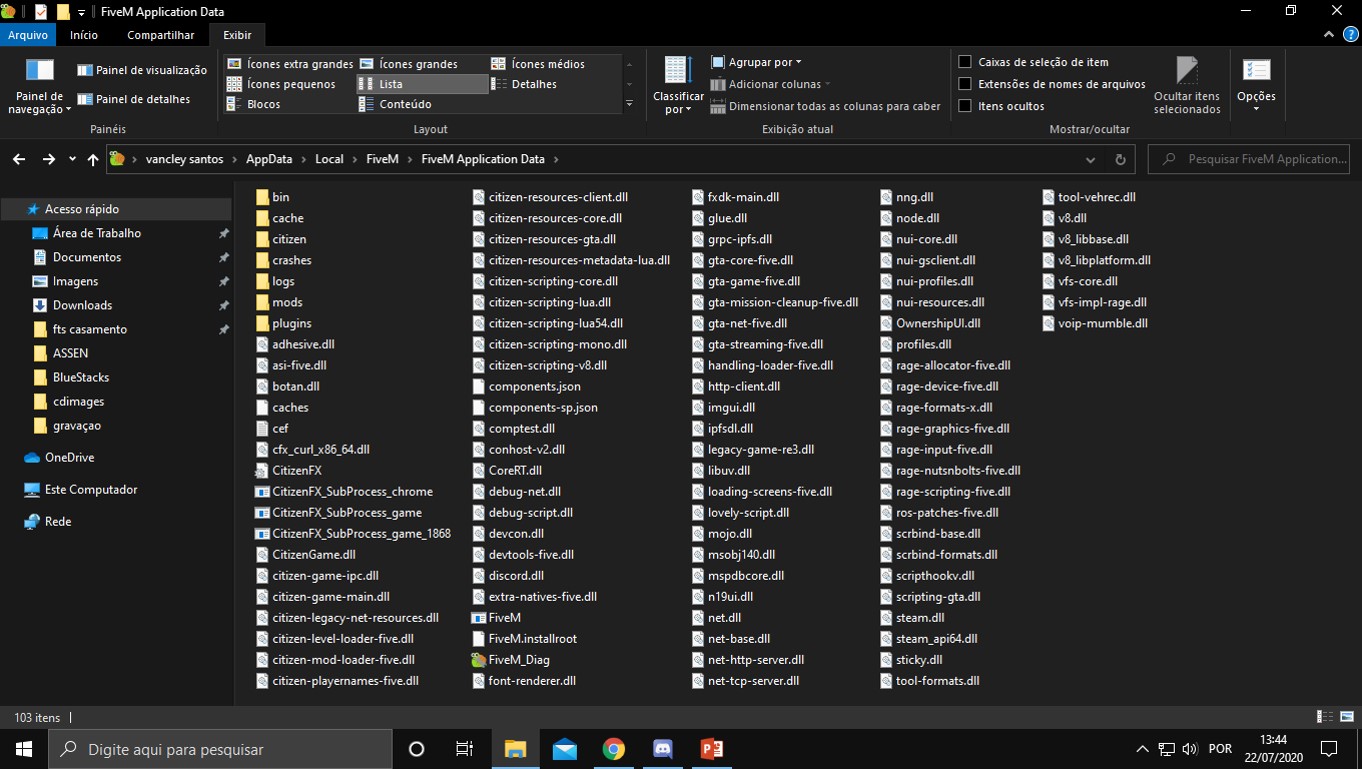Select the plugins folder
This screenshot has width=1362, height=769.
click(283, 323)
